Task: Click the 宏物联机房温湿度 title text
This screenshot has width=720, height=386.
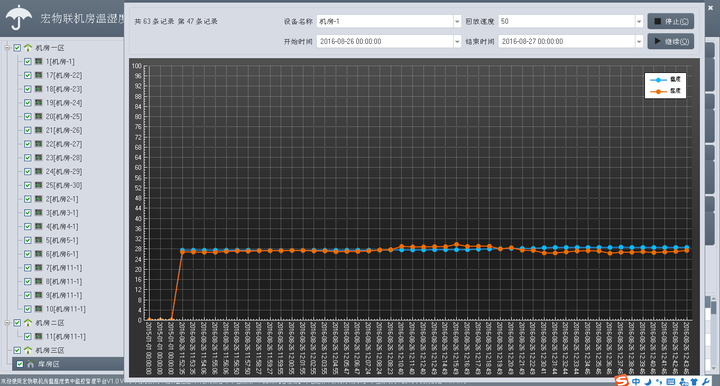Action: click(x=83, y=18)
